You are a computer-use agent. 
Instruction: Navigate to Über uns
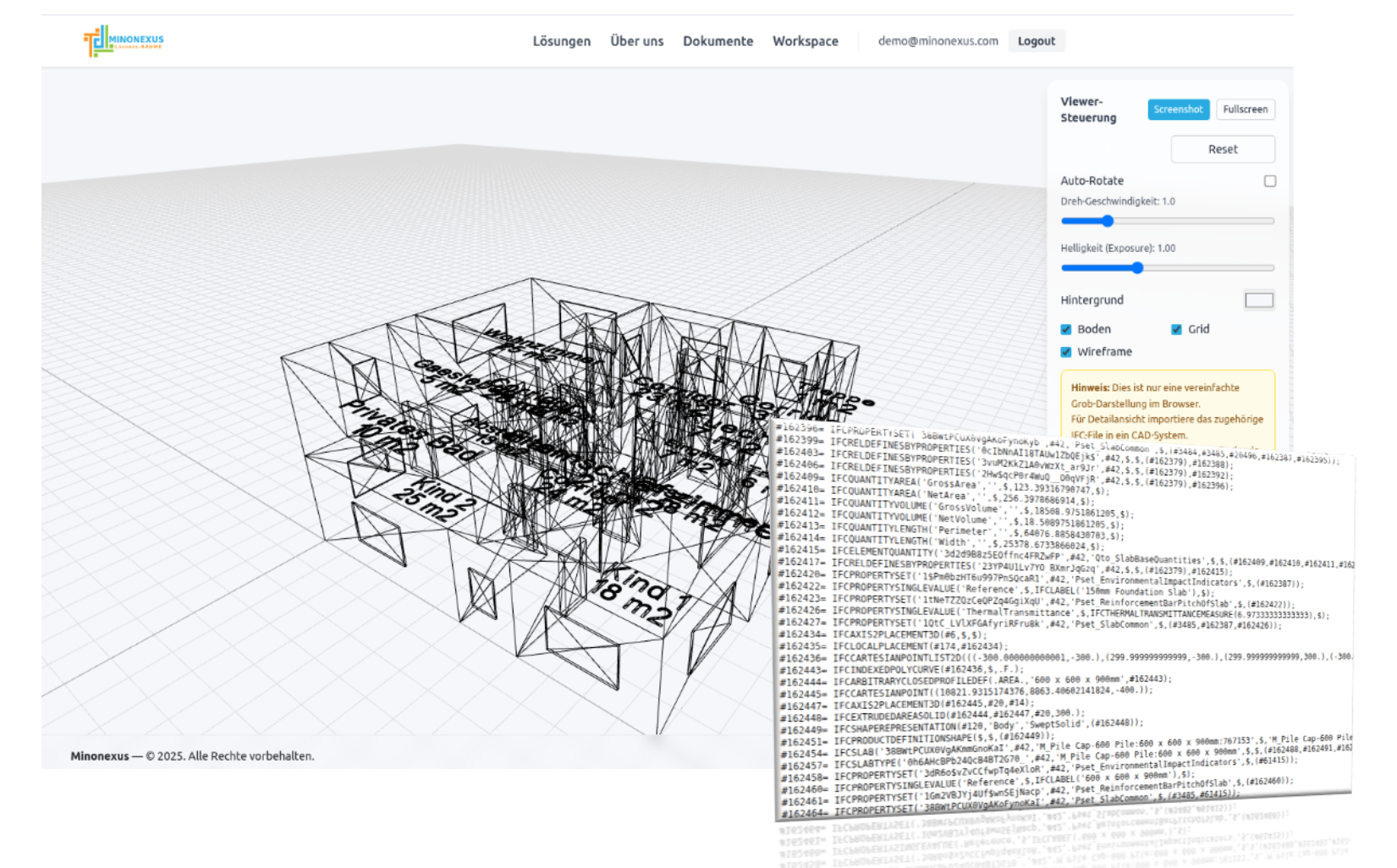(635, 41)
